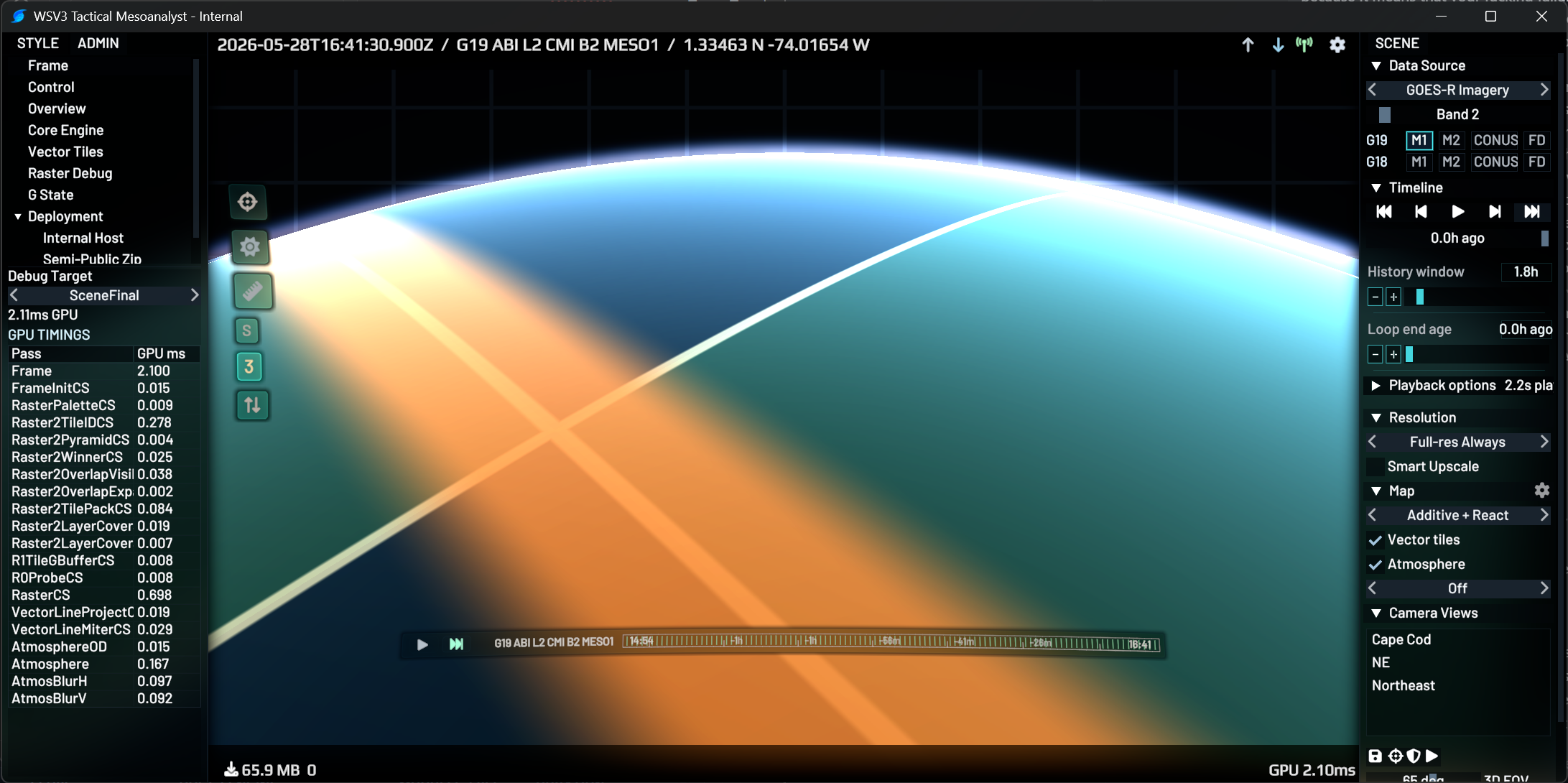The width and height of the screenshot is (1568, 783).
Task: Uncheck the Atmosphere checkbox
Action: [x=1375, y=564]
